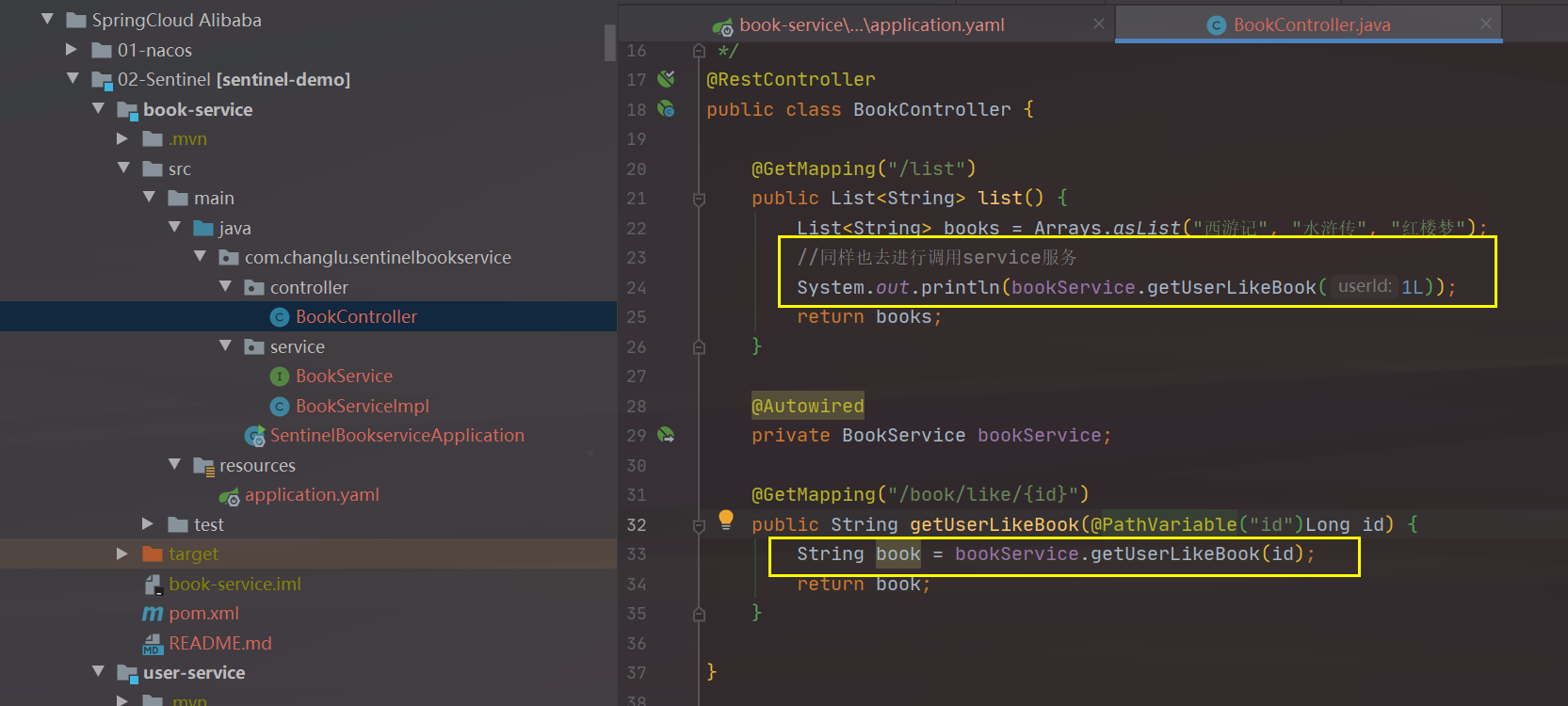Click the @Autowired annotation
Viewport: 1568px width, 706px height.
[808, 406]
